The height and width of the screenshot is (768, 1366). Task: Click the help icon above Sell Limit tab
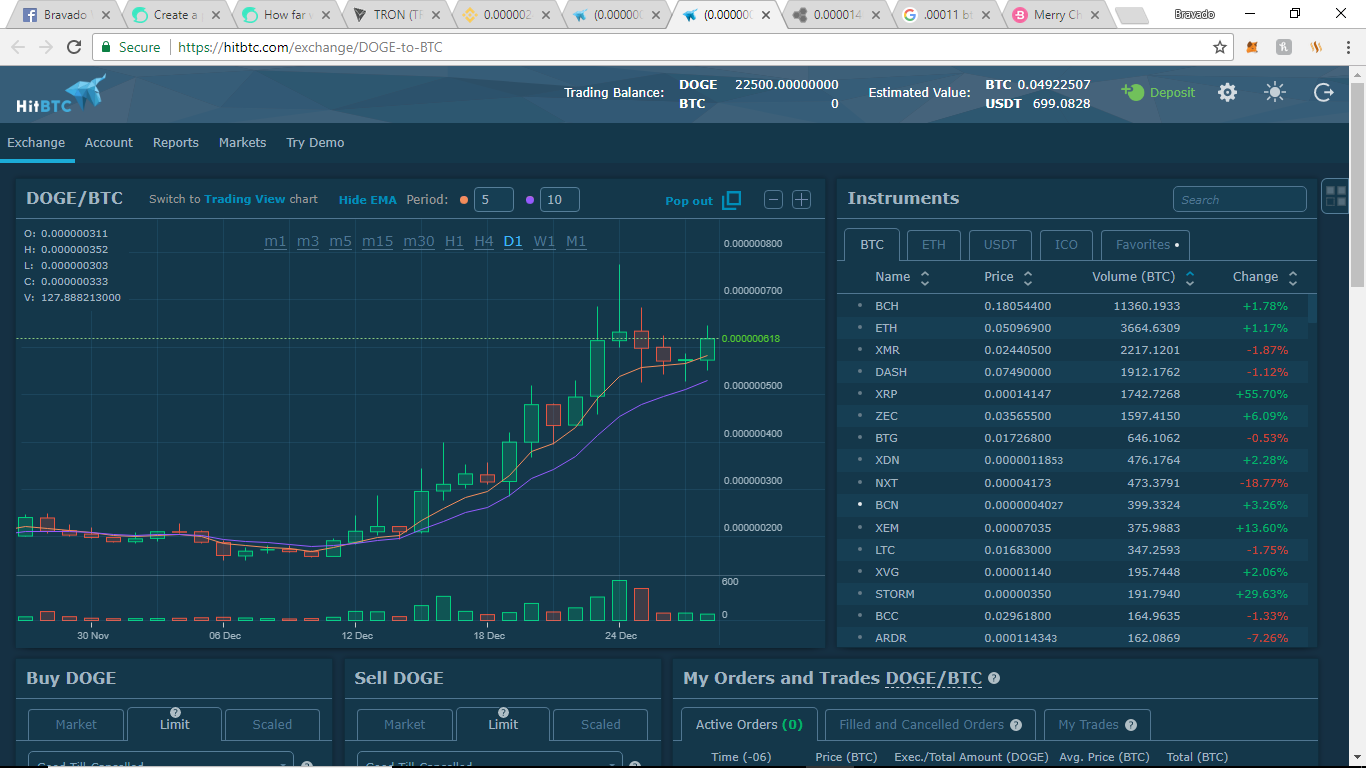[503, 712]
